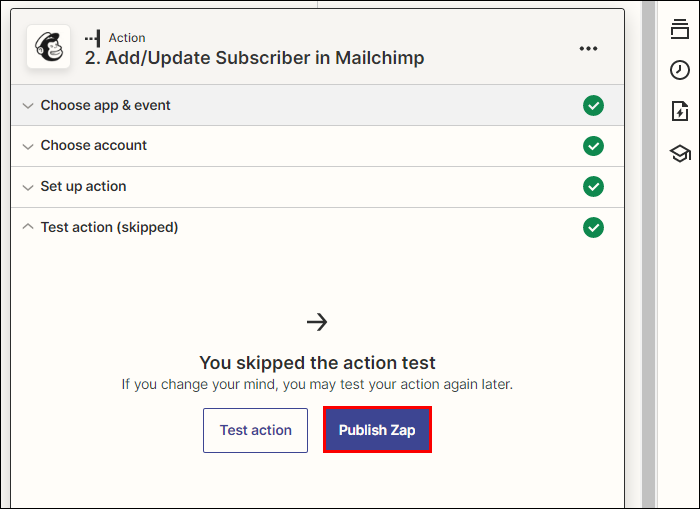Click green checkmark next to Set up action
Viewport: 700px width, 509px height.
pos(593,187)
